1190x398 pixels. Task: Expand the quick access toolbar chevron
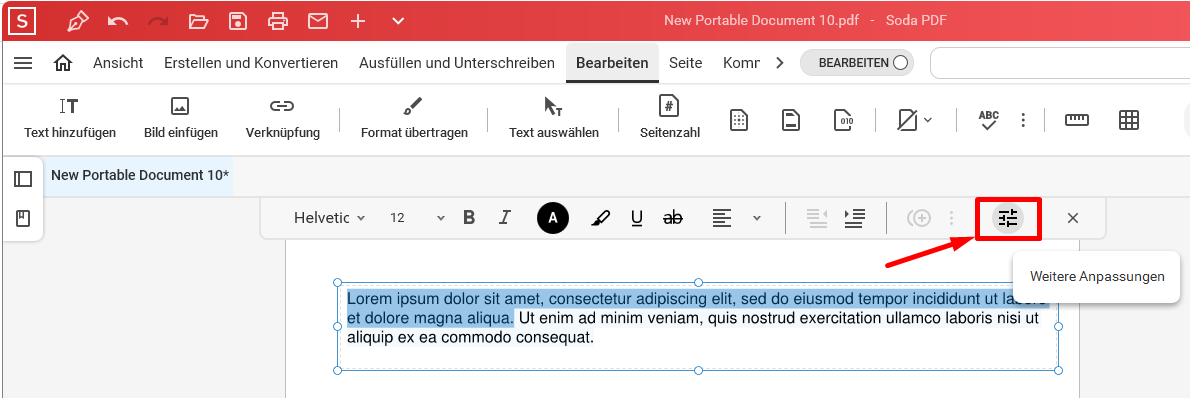[398, 21]
